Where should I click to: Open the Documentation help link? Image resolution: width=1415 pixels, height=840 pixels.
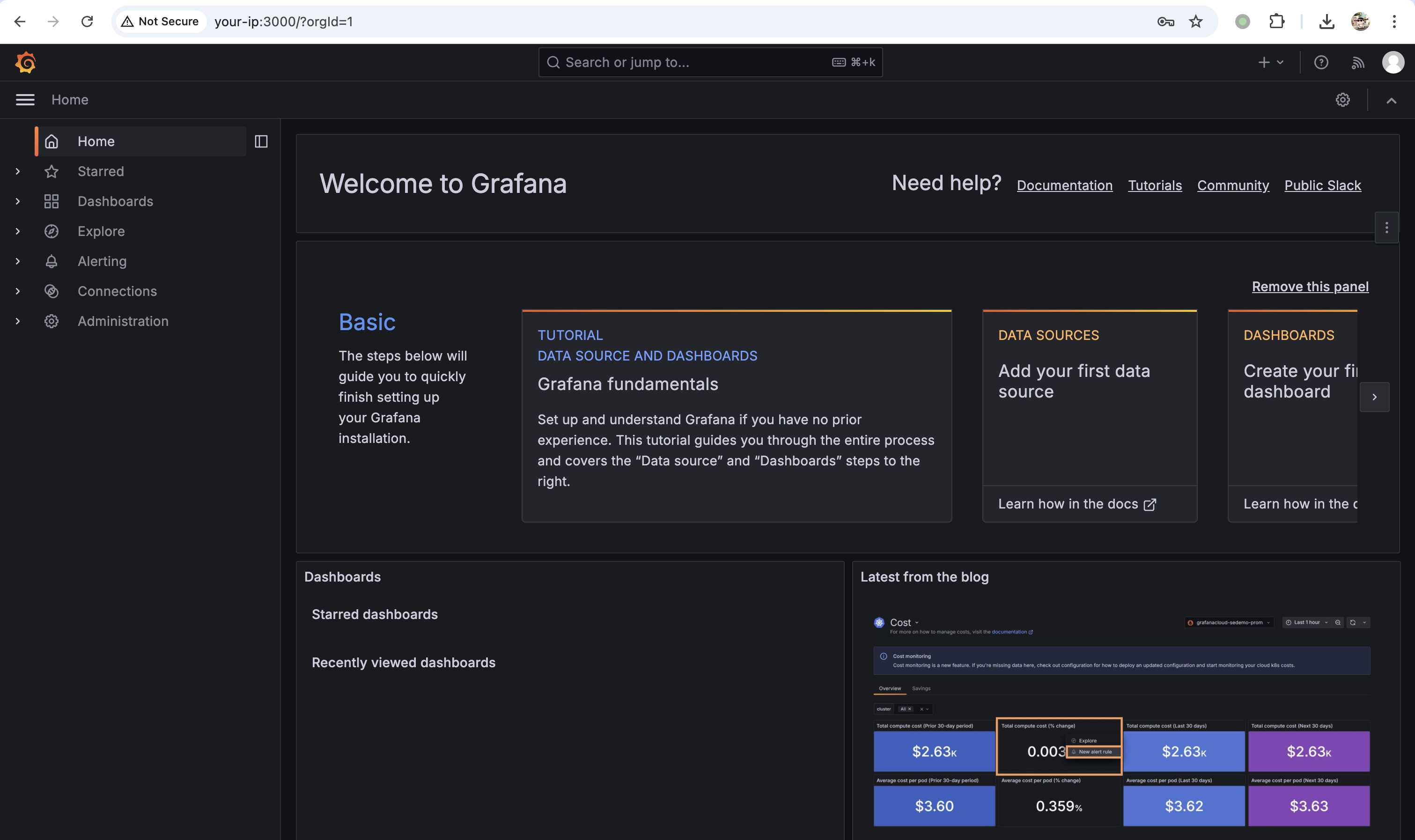pyautogui.click(x=1064, y=186)
